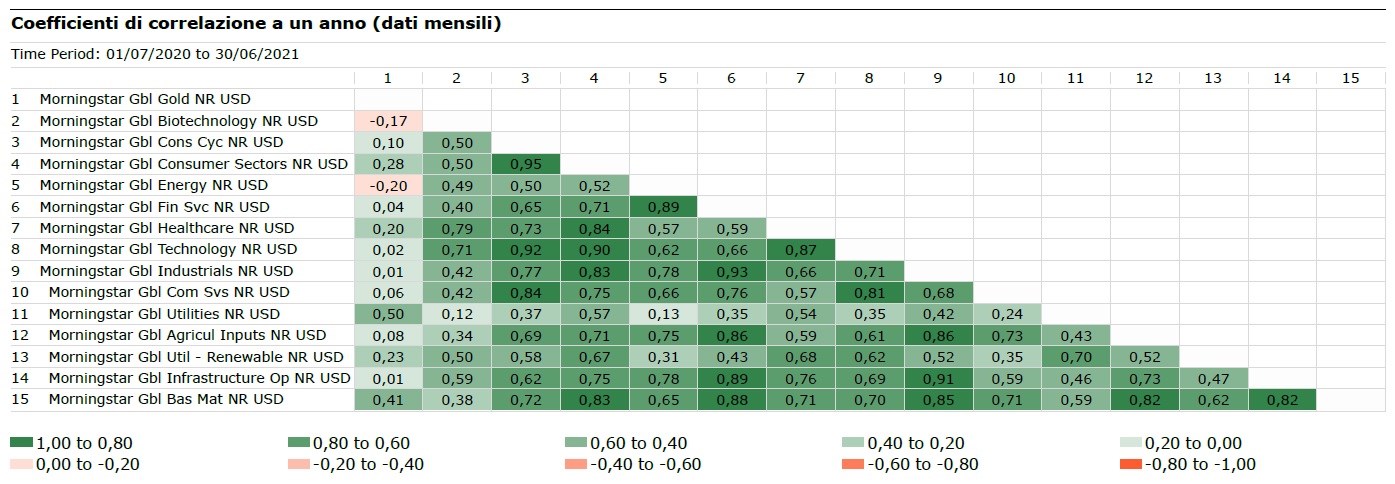
Task: Click the Morningstar Gbl Energy NR USD label
Action: tap(153, 185)
